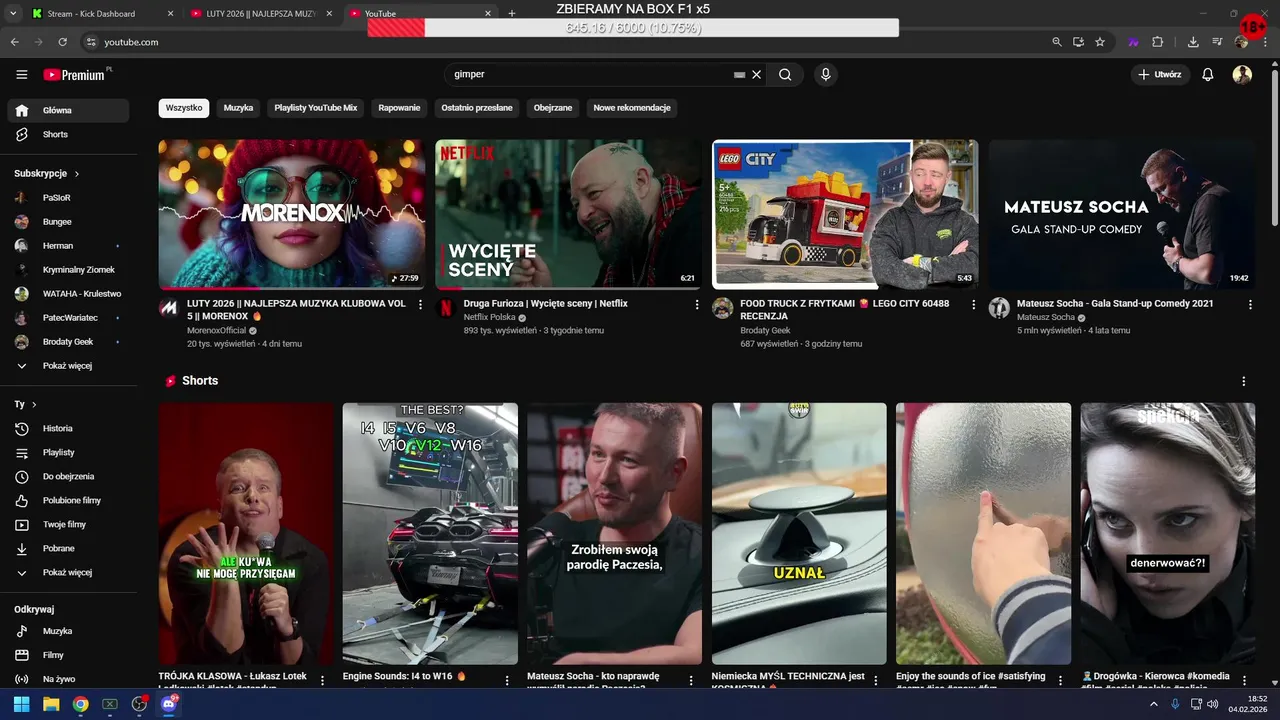Open Brodaty Geek channel in sidebar

68,342
